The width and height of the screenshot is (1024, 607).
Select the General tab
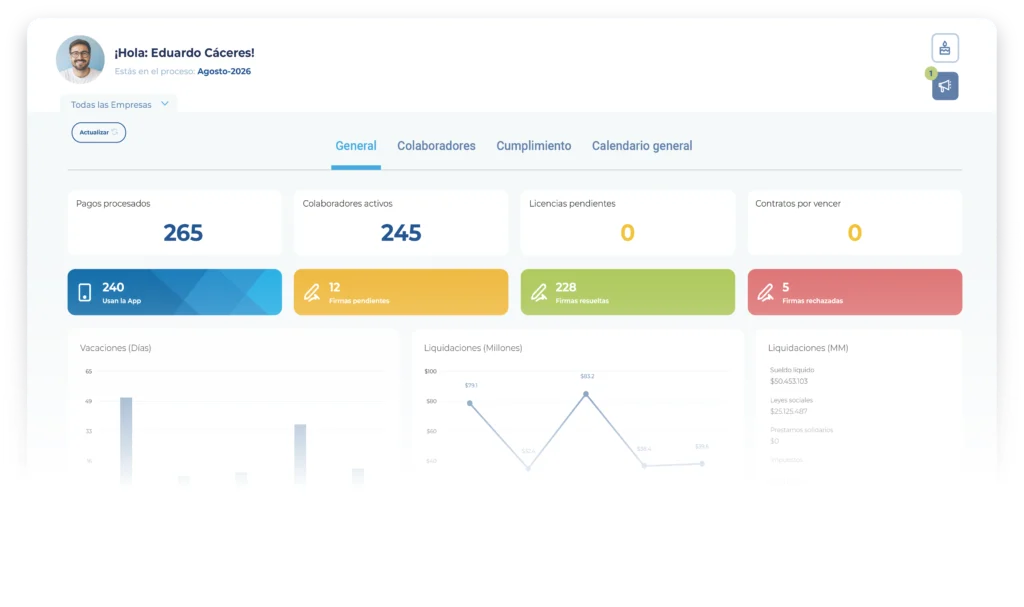[x=356, y=146]
